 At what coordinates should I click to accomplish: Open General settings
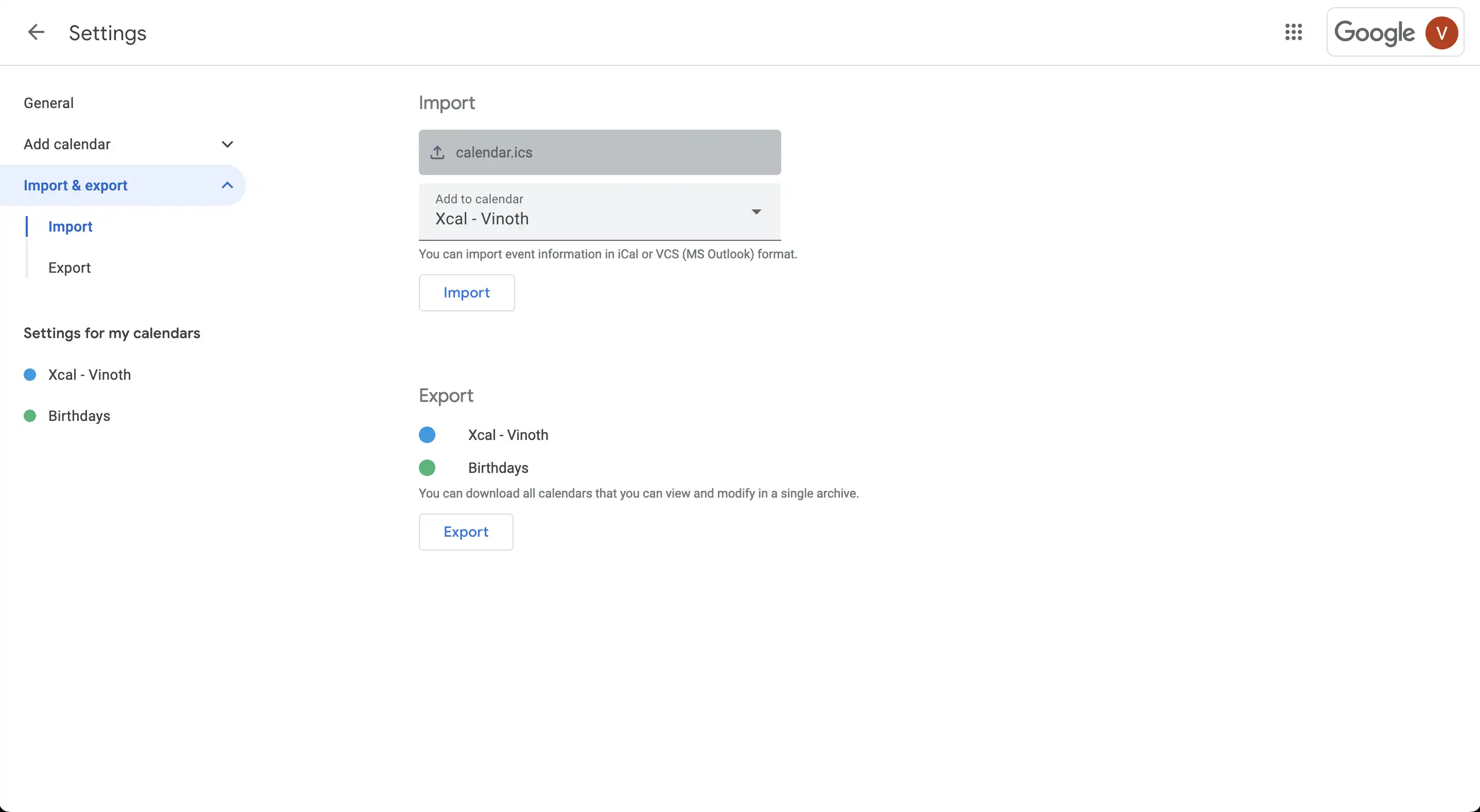[x=49, y=103]
